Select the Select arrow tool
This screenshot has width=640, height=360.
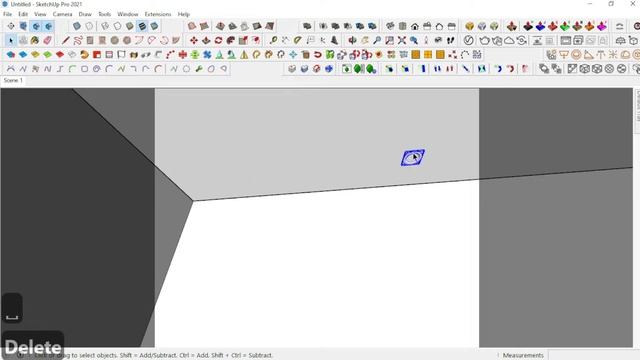[11, 40]
